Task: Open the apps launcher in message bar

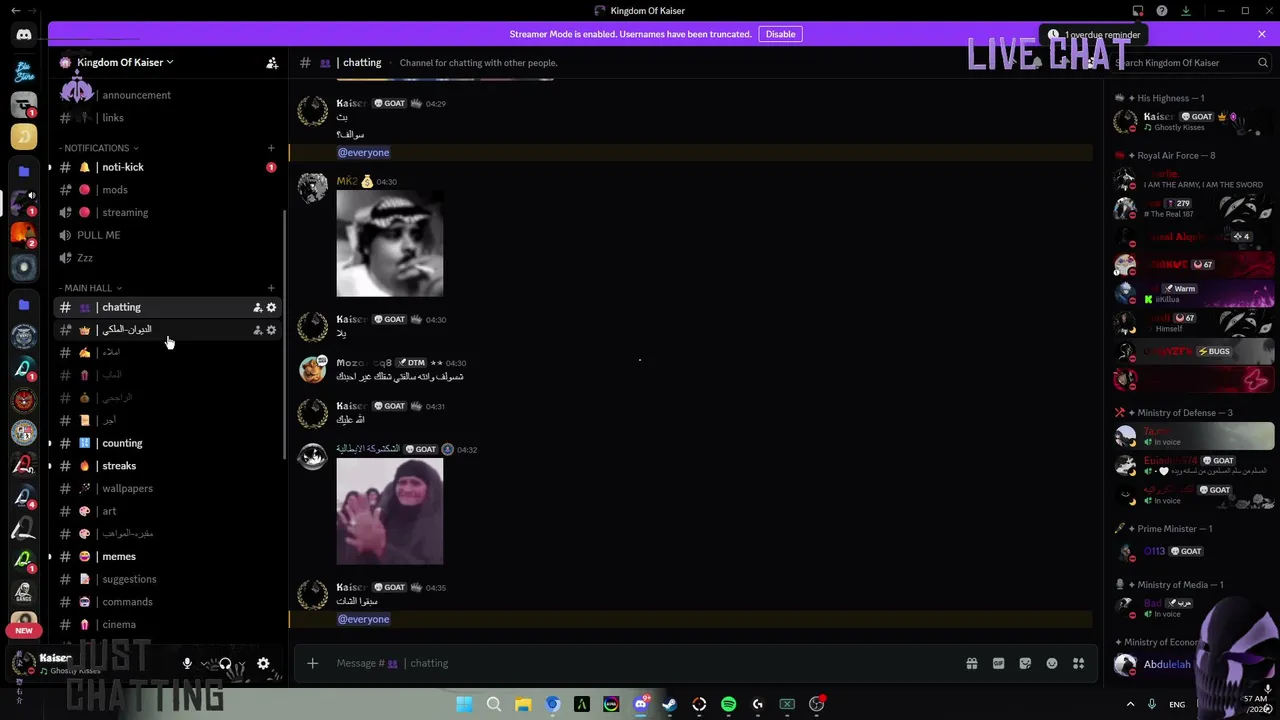Action: coord(1079,663)
